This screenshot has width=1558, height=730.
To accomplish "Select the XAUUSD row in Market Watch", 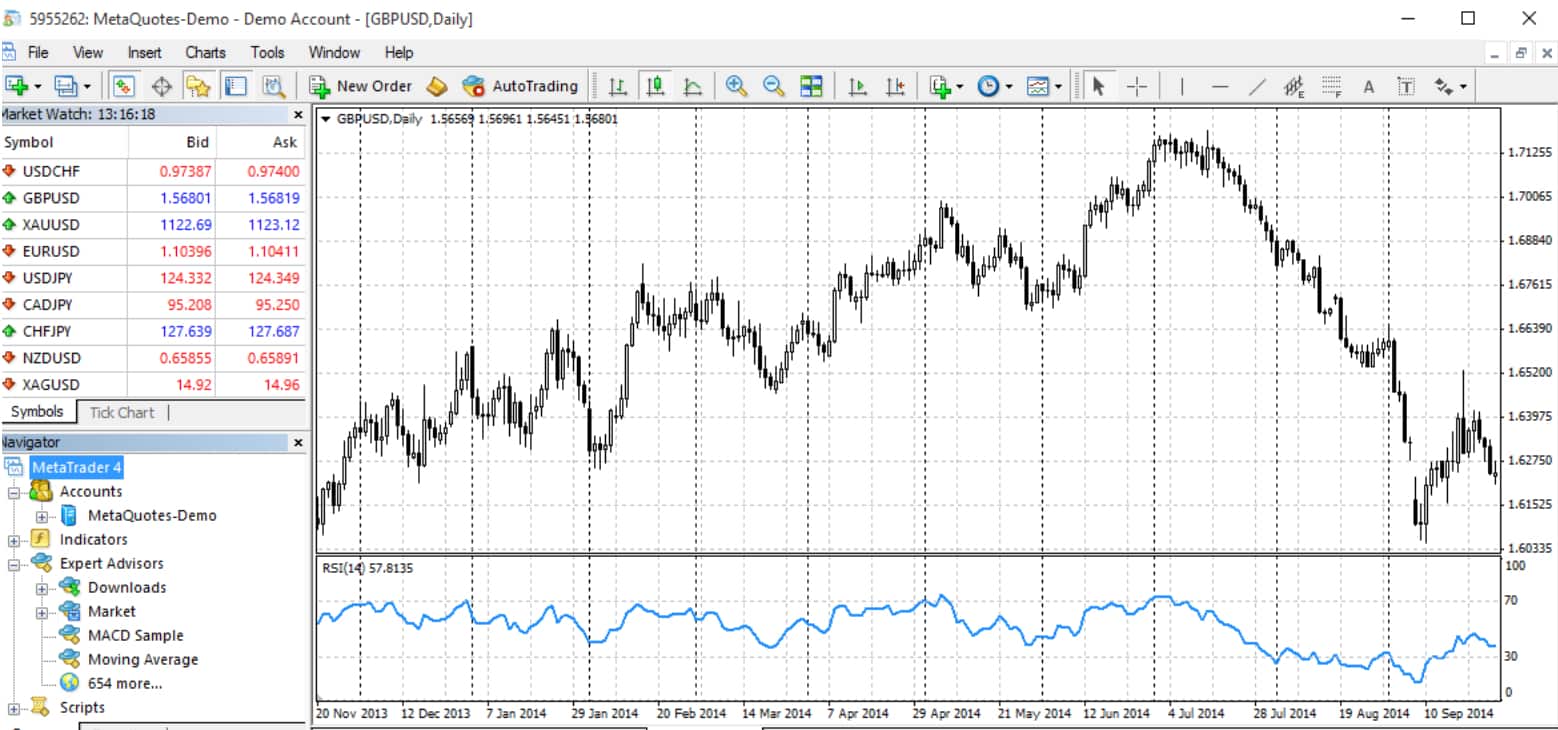I will click(51, 225).
